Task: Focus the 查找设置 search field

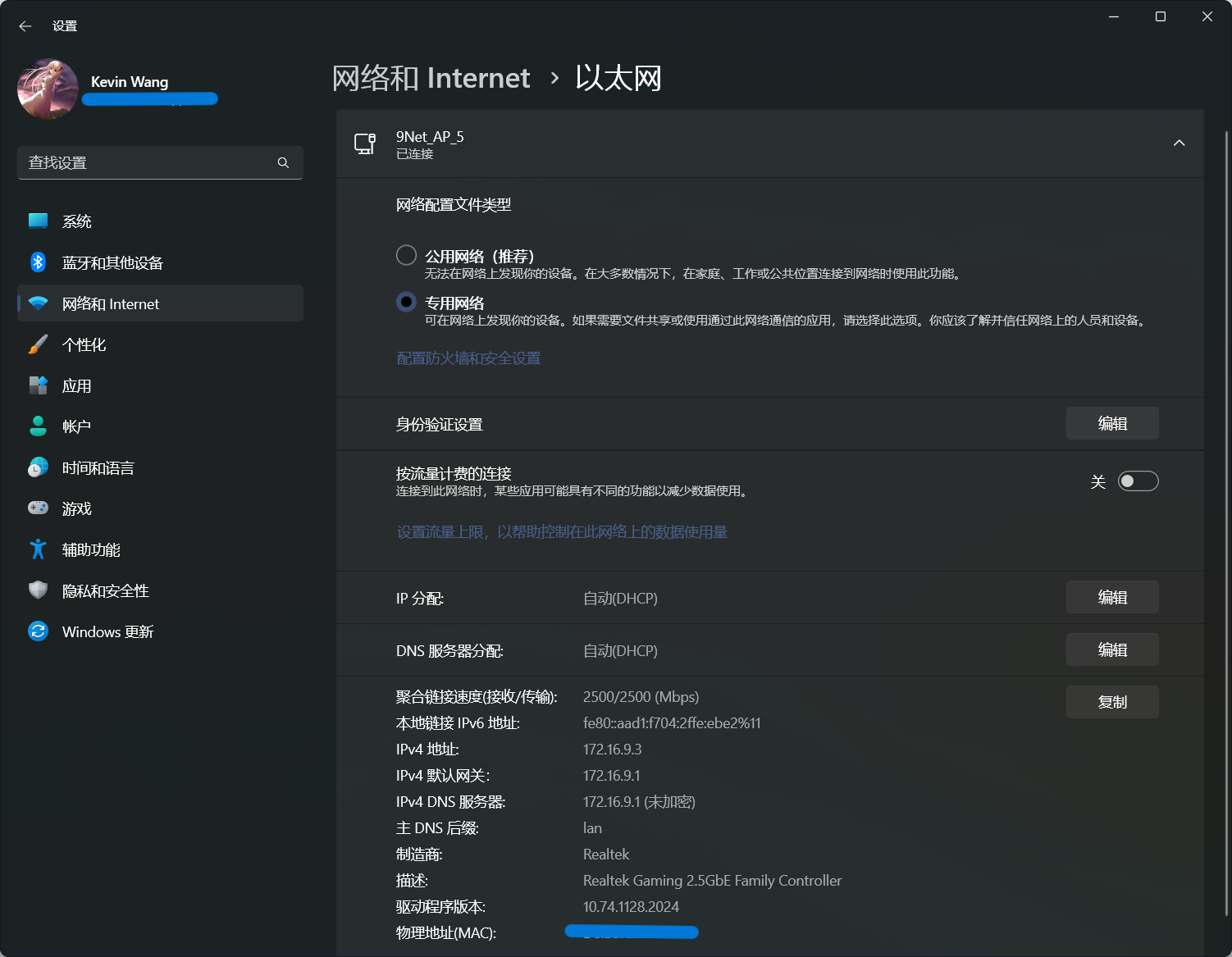Action: [160, 162]
